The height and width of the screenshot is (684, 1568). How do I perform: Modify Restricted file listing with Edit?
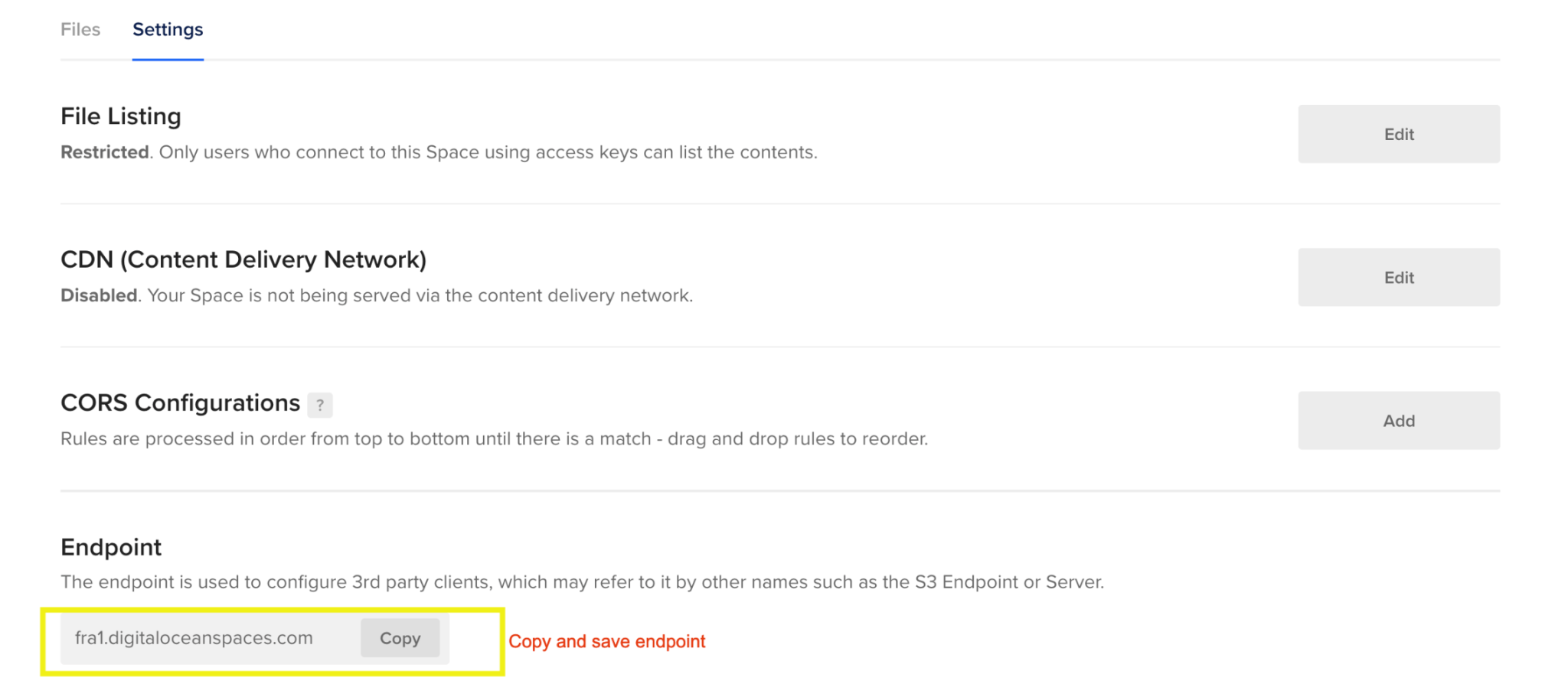(x=1398, y=133)
